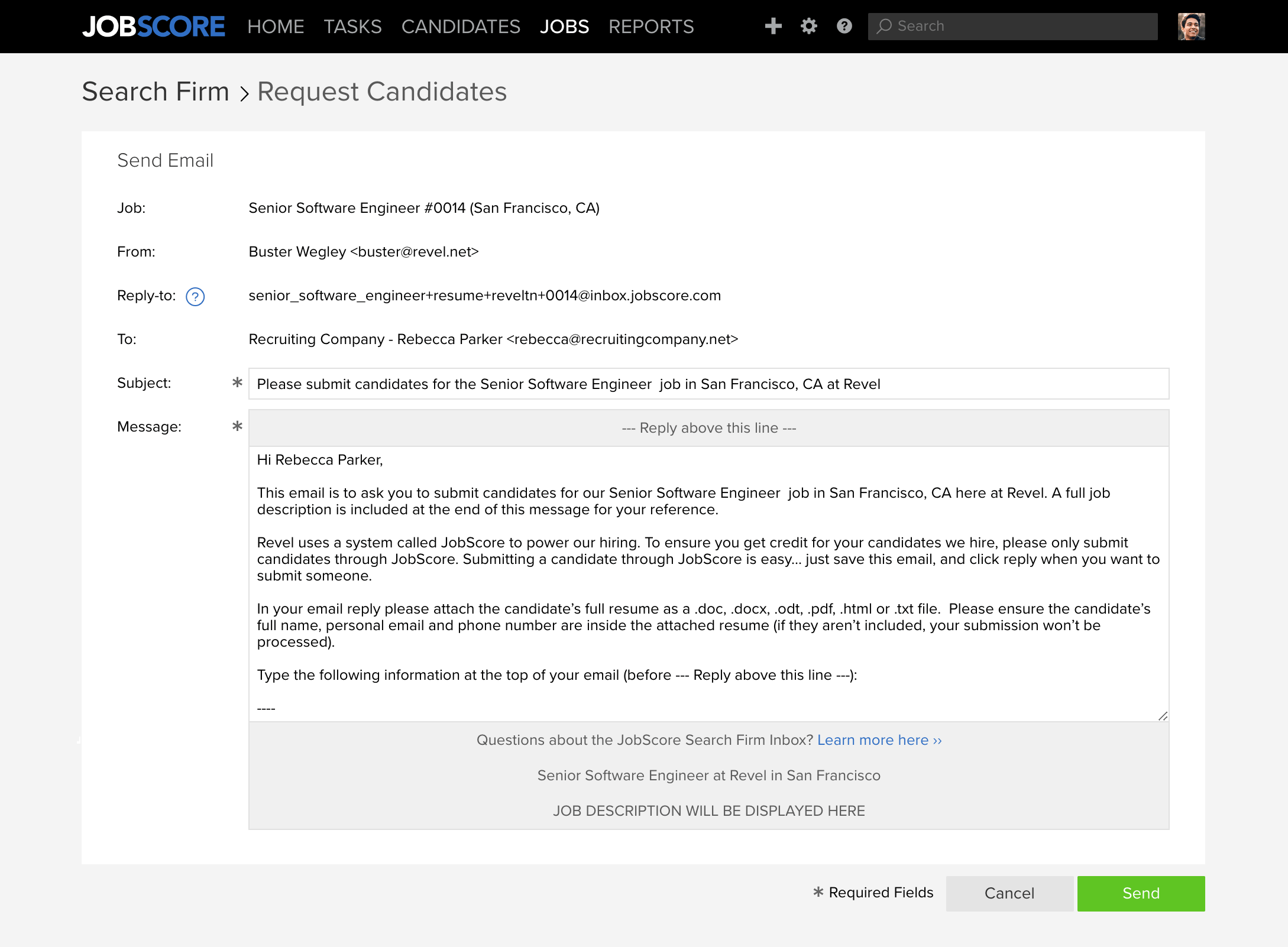The width and height of the screenshot is (1288, 947).
Task: Click the Request Candidates page title
Action: 382,92
